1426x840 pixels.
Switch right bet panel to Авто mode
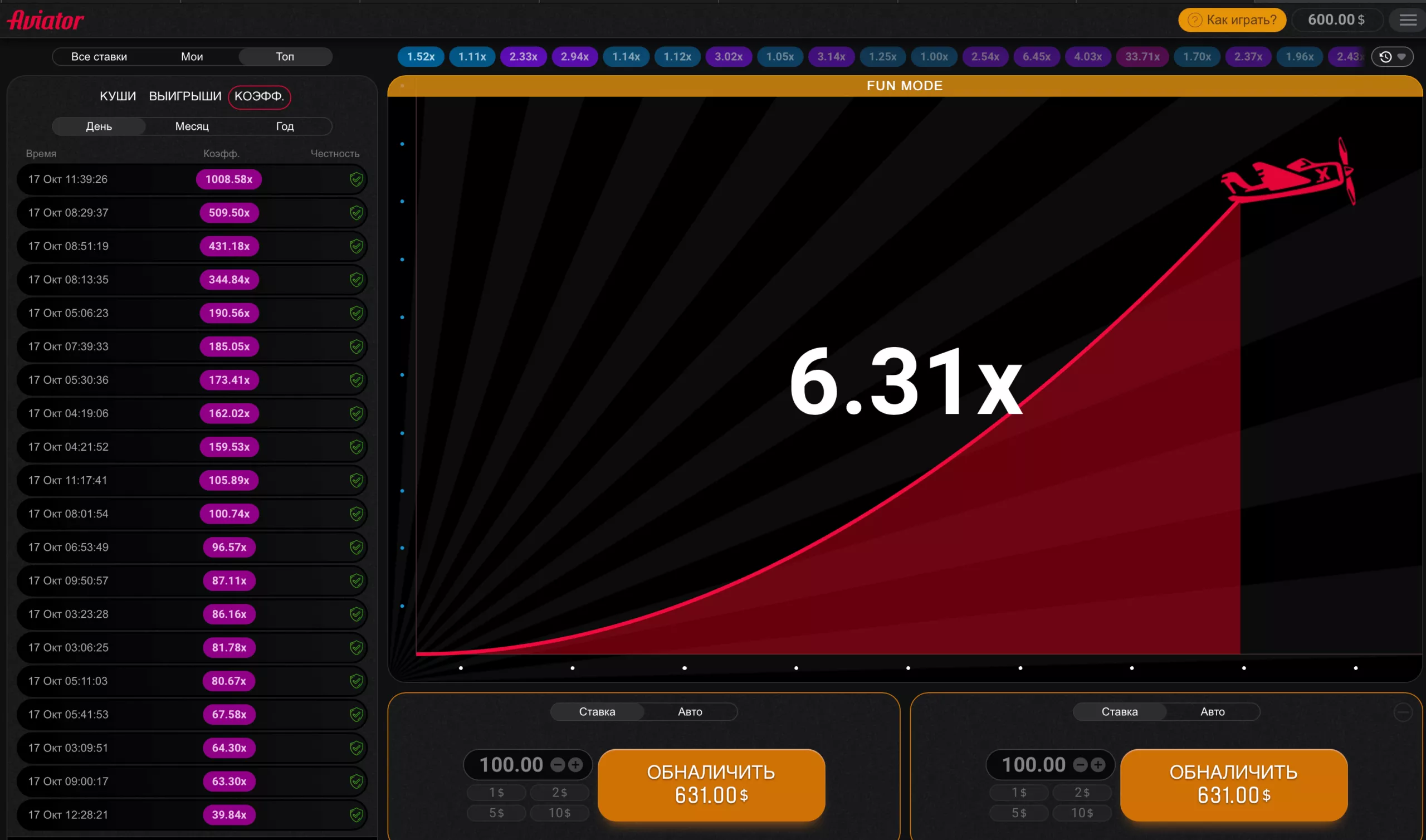(x=1212, y=711)
